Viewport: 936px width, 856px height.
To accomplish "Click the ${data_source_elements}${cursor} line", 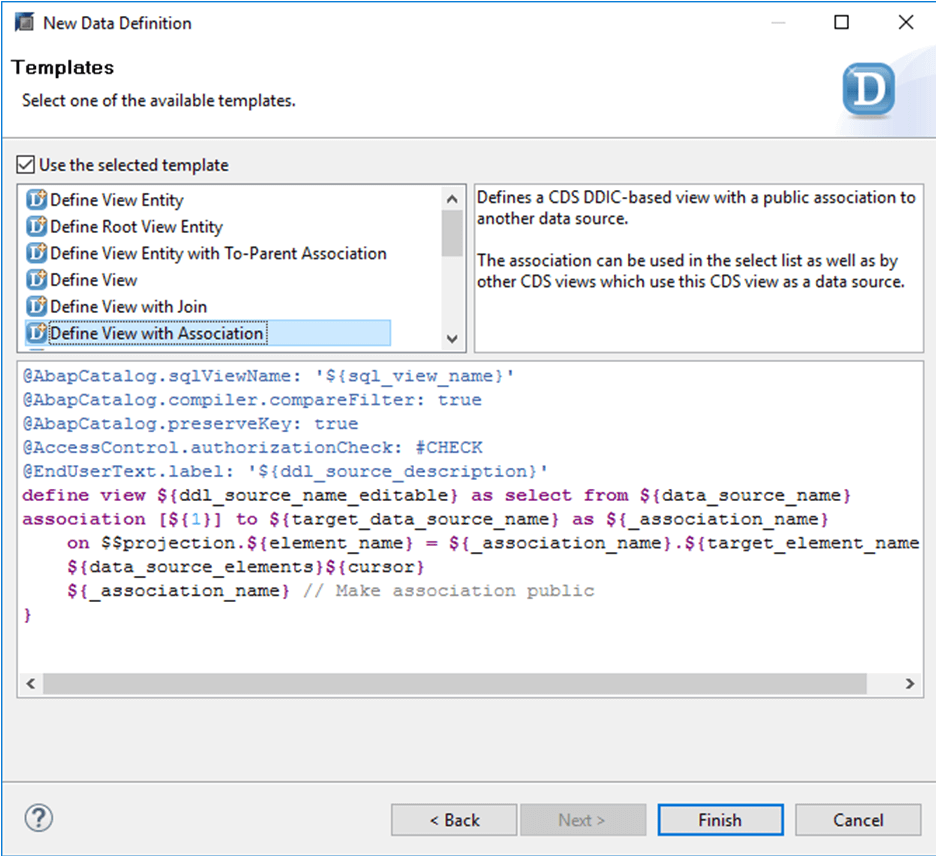I will (246, 567).
